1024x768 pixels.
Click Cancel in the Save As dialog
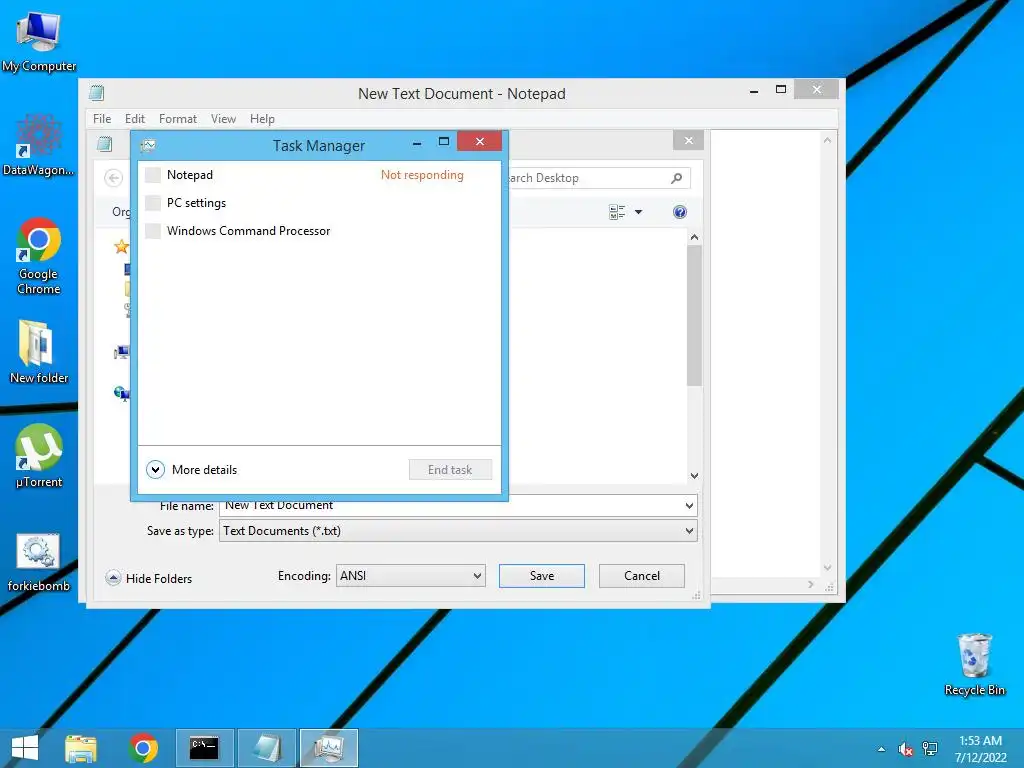click(641, 576)
